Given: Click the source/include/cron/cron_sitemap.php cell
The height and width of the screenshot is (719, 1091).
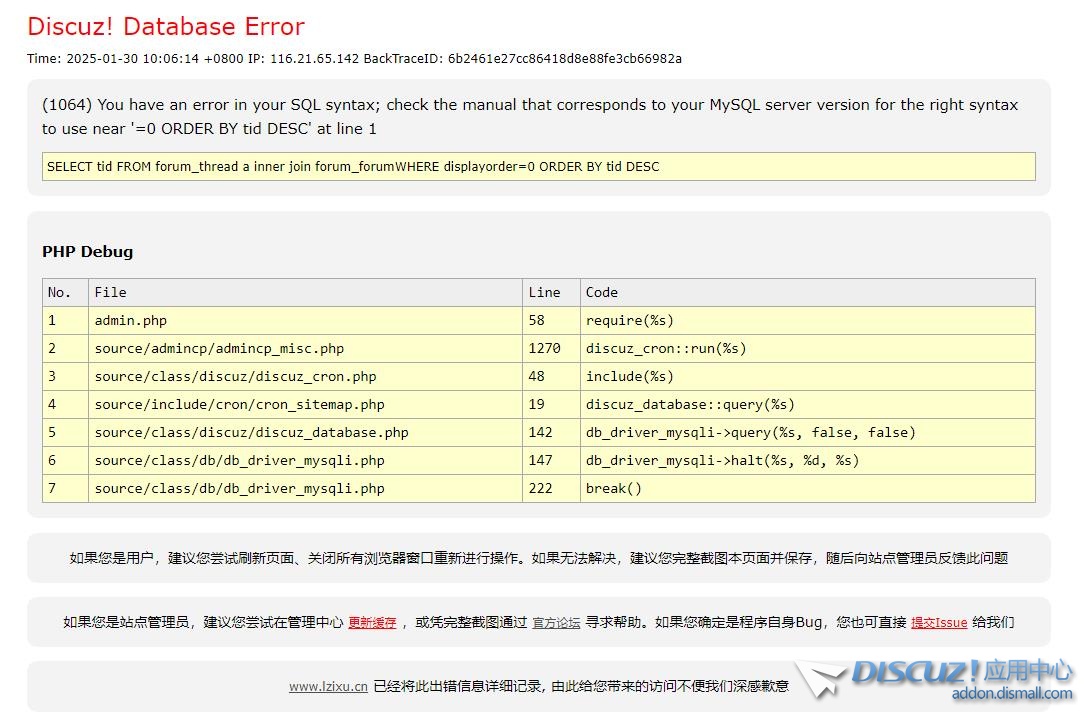Looking at the screenshot, I should click(x=305, y=404).
